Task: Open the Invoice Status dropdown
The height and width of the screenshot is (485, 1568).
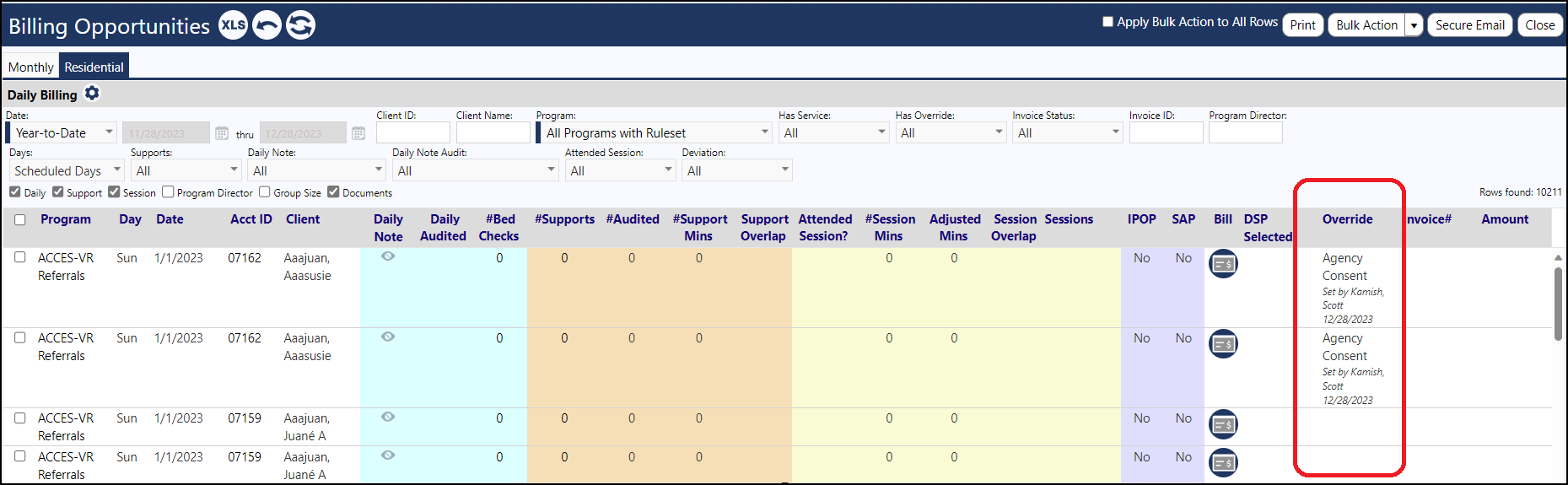Action: coord(1068,133)
